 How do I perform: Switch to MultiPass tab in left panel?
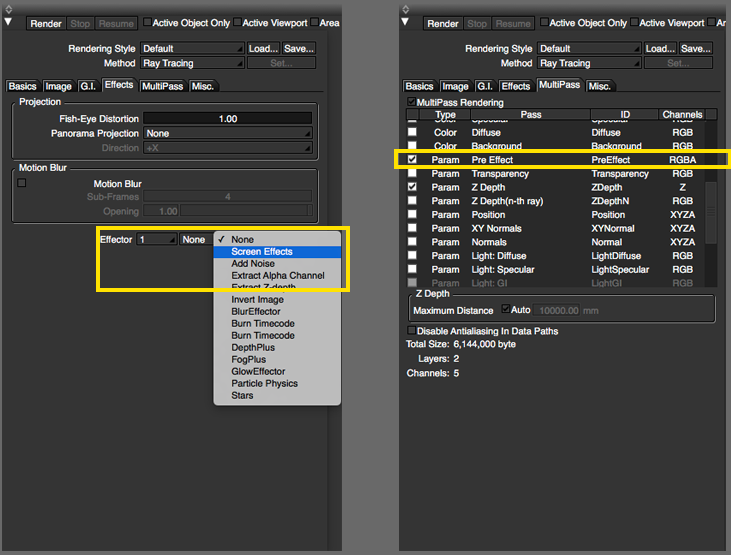coord(162,86)
